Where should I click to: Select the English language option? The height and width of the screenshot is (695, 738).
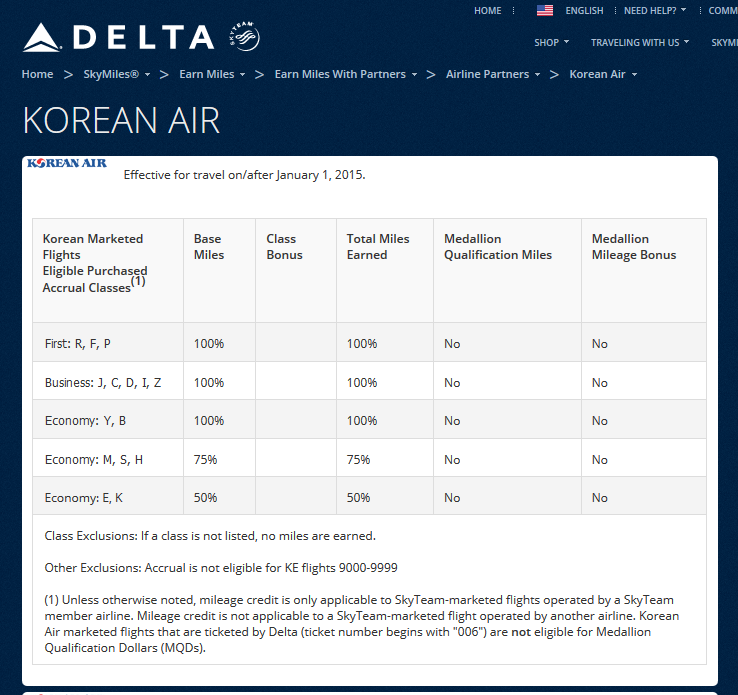(584, 11)
